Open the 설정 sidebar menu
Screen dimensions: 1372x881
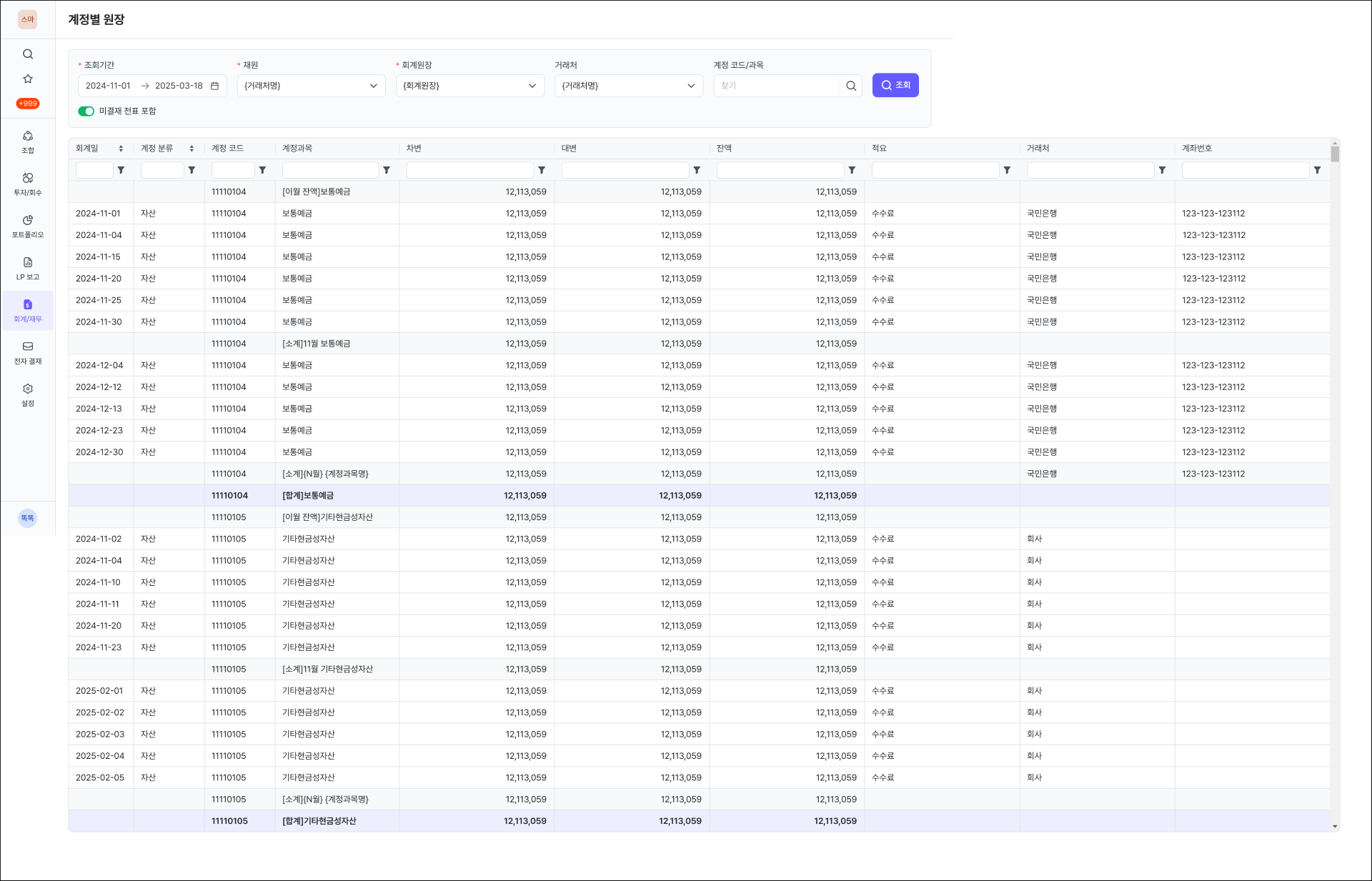[28, 394]
